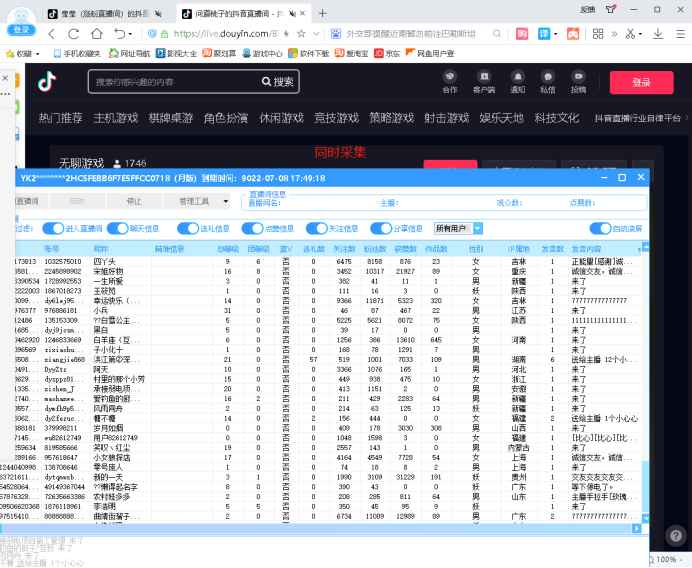Expand the scissors tool dropdown arrow
The height and width of the screenshot is (568, 692).
640,34
